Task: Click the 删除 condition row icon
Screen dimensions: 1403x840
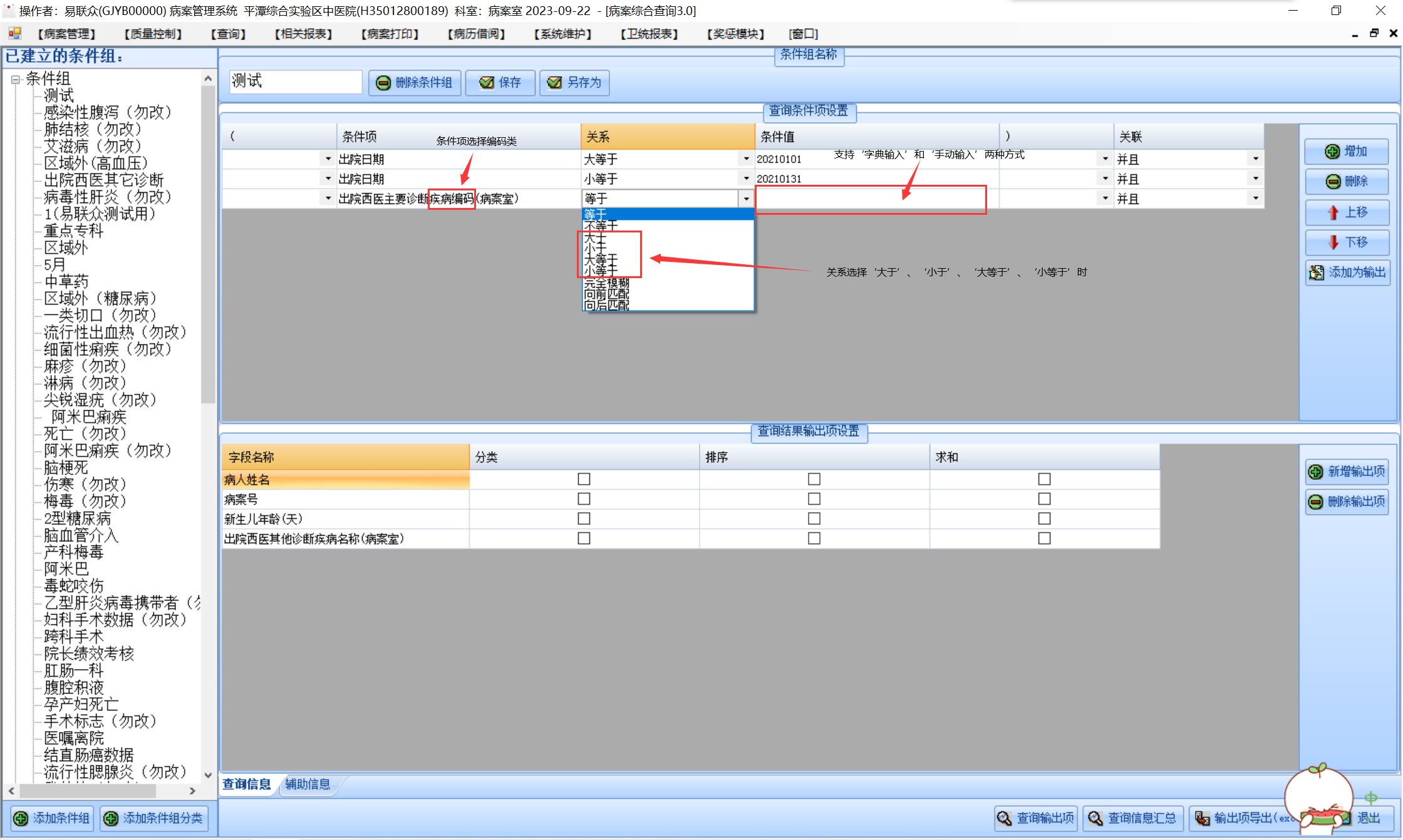Action: (x=1333, y=182)
